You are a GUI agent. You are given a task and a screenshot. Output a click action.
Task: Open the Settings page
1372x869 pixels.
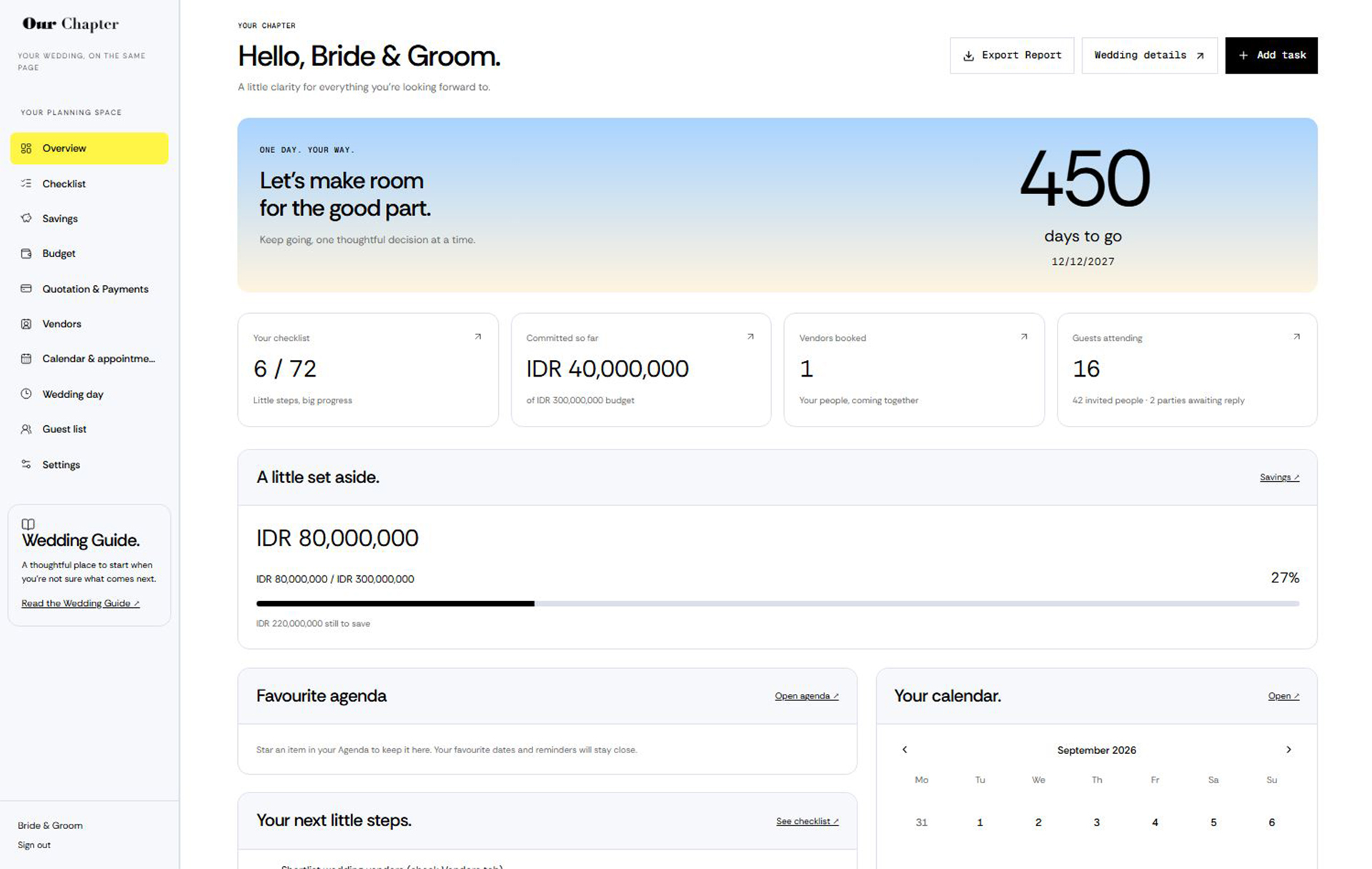(89, 465)
